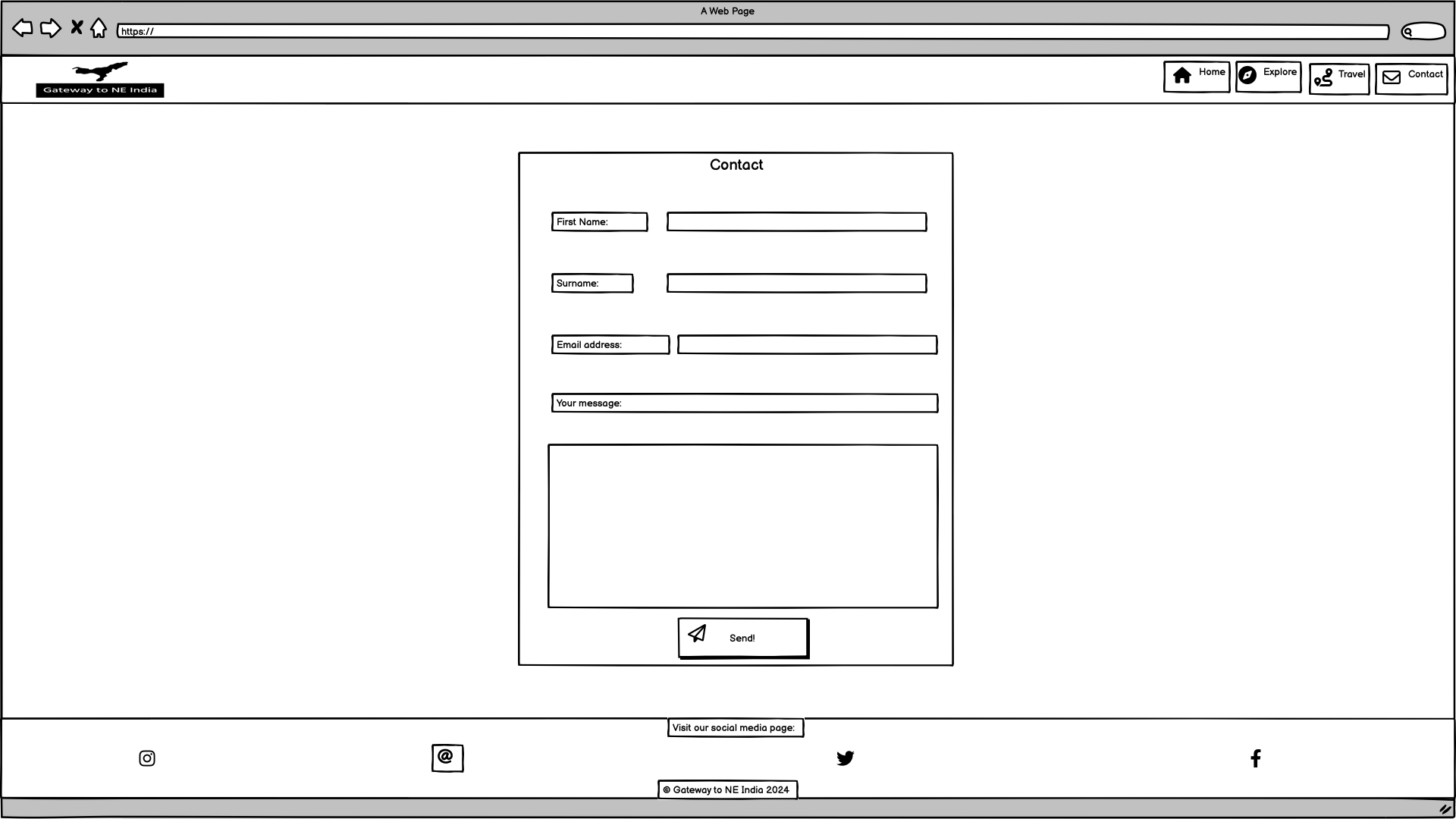The image size is (1456, 819).
Task: Click the Contact envelope icon
Action: pos(1392,76)
